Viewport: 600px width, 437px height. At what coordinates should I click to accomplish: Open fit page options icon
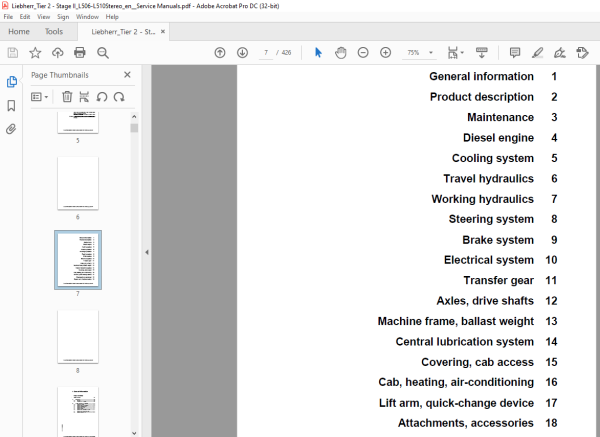click(x=455, y=52)
